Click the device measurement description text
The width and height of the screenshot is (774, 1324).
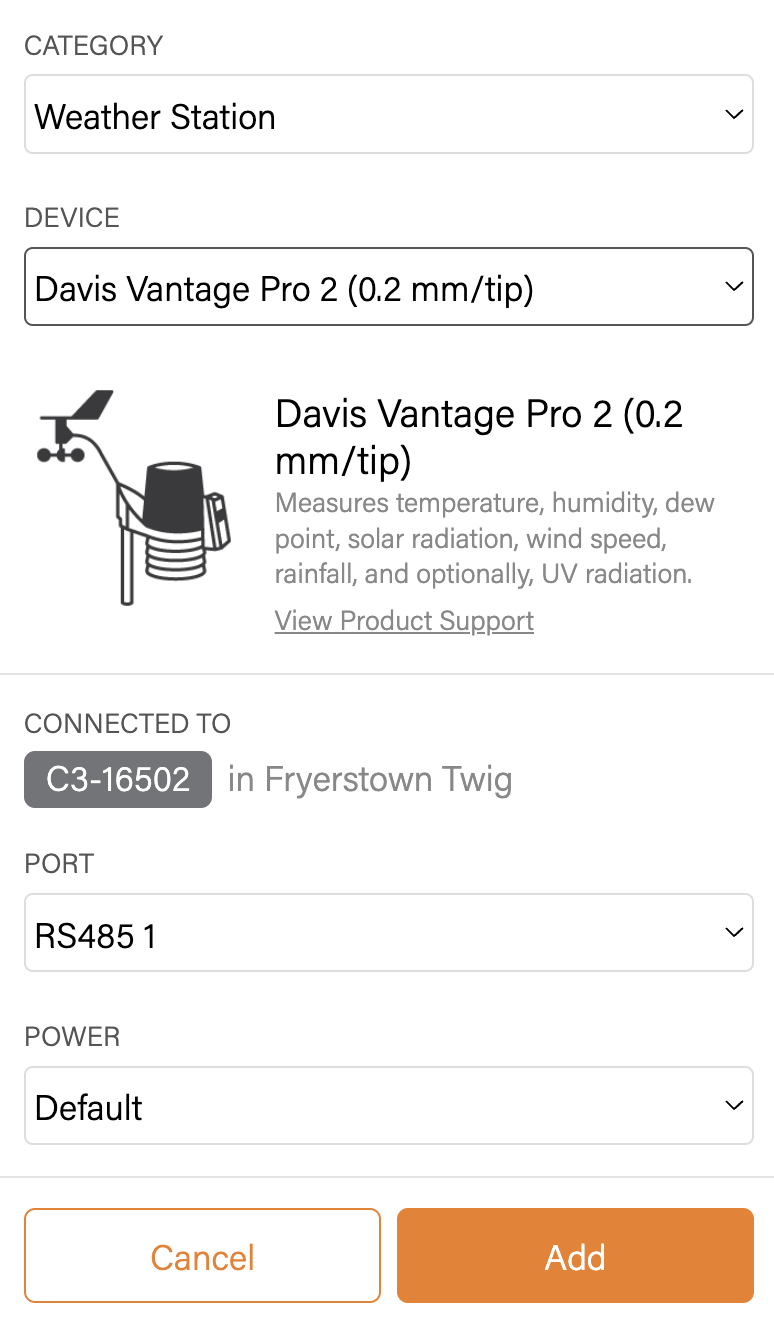click(495, 538)
